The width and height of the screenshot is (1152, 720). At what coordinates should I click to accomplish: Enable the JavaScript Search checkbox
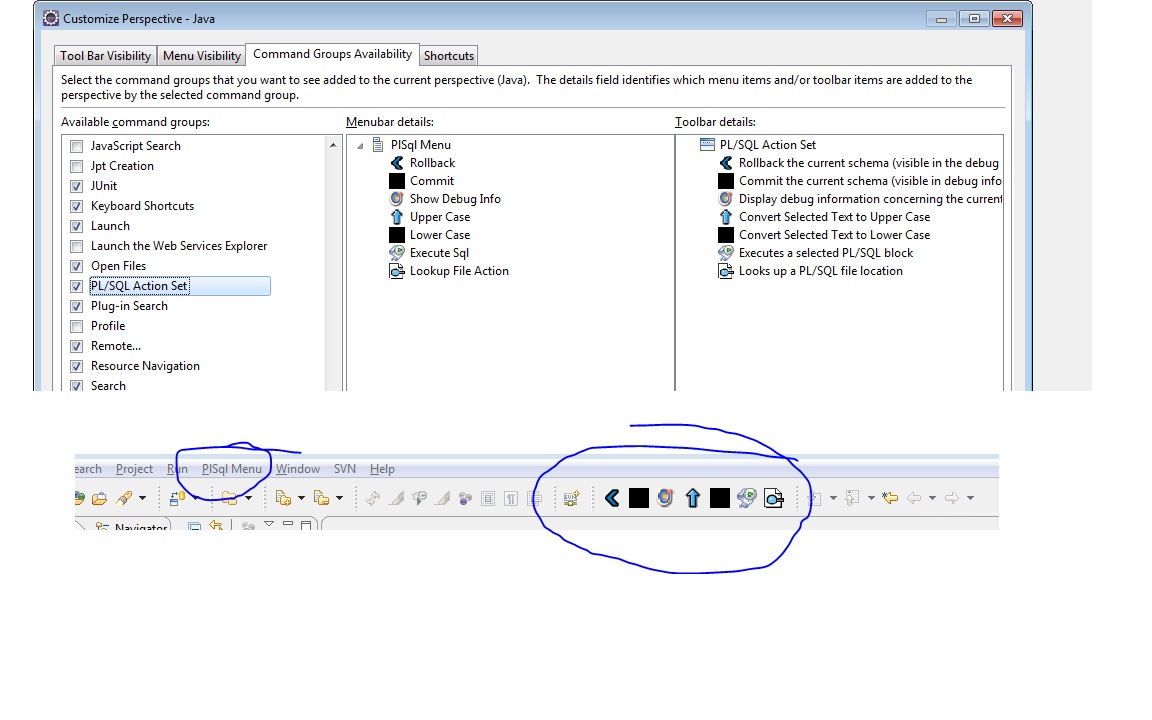tap(76, 146)
